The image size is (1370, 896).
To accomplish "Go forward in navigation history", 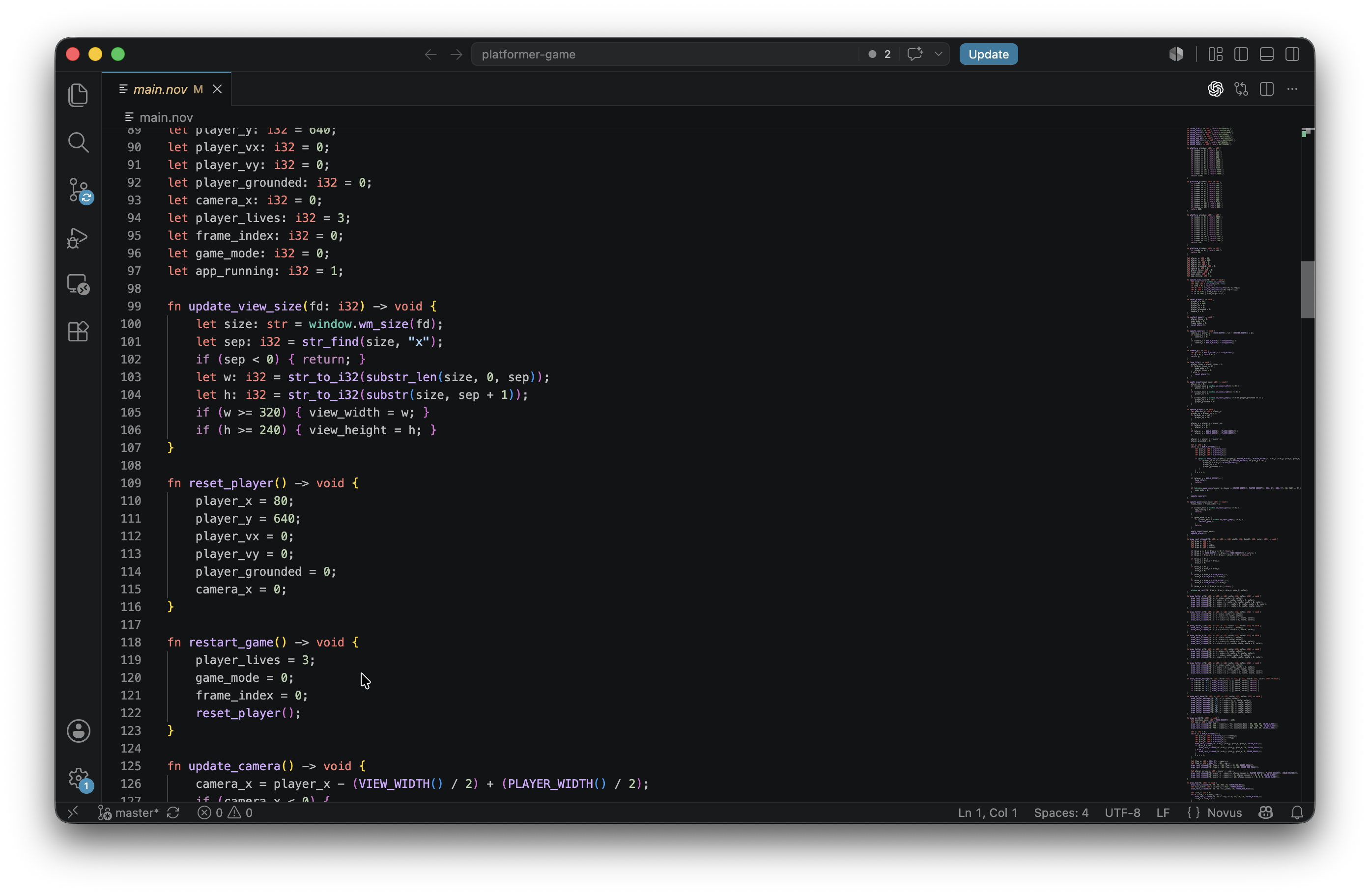I will (457, 54).
